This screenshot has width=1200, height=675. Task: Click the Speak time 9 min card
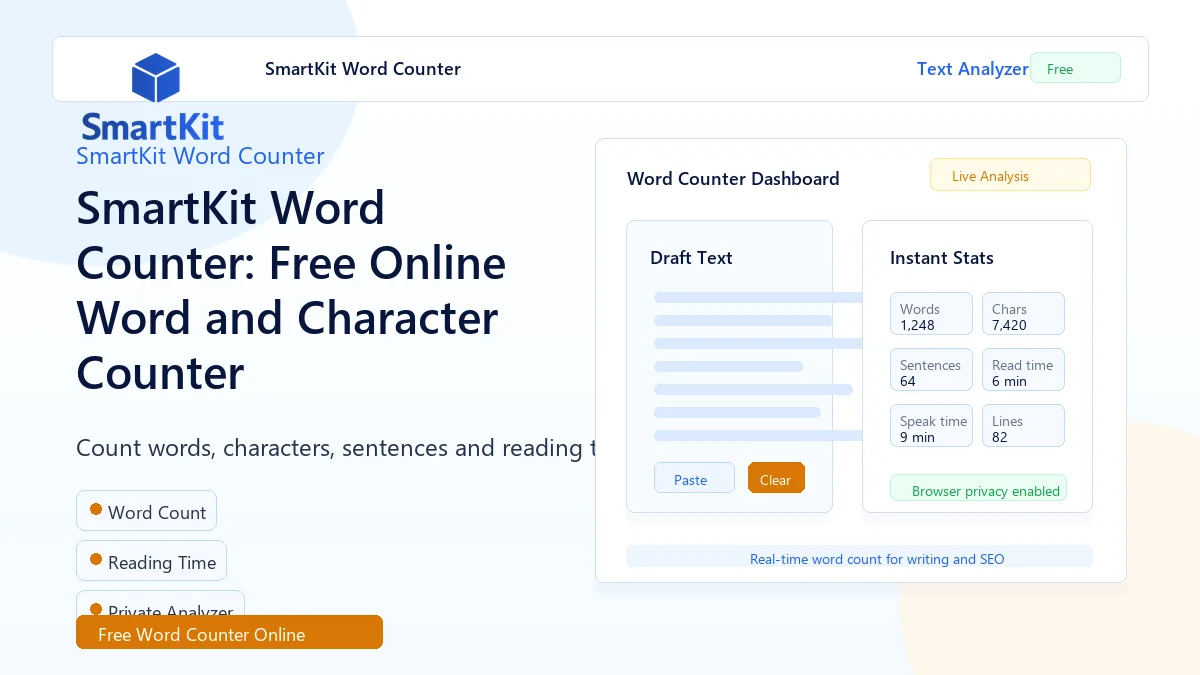pos(931,426)
